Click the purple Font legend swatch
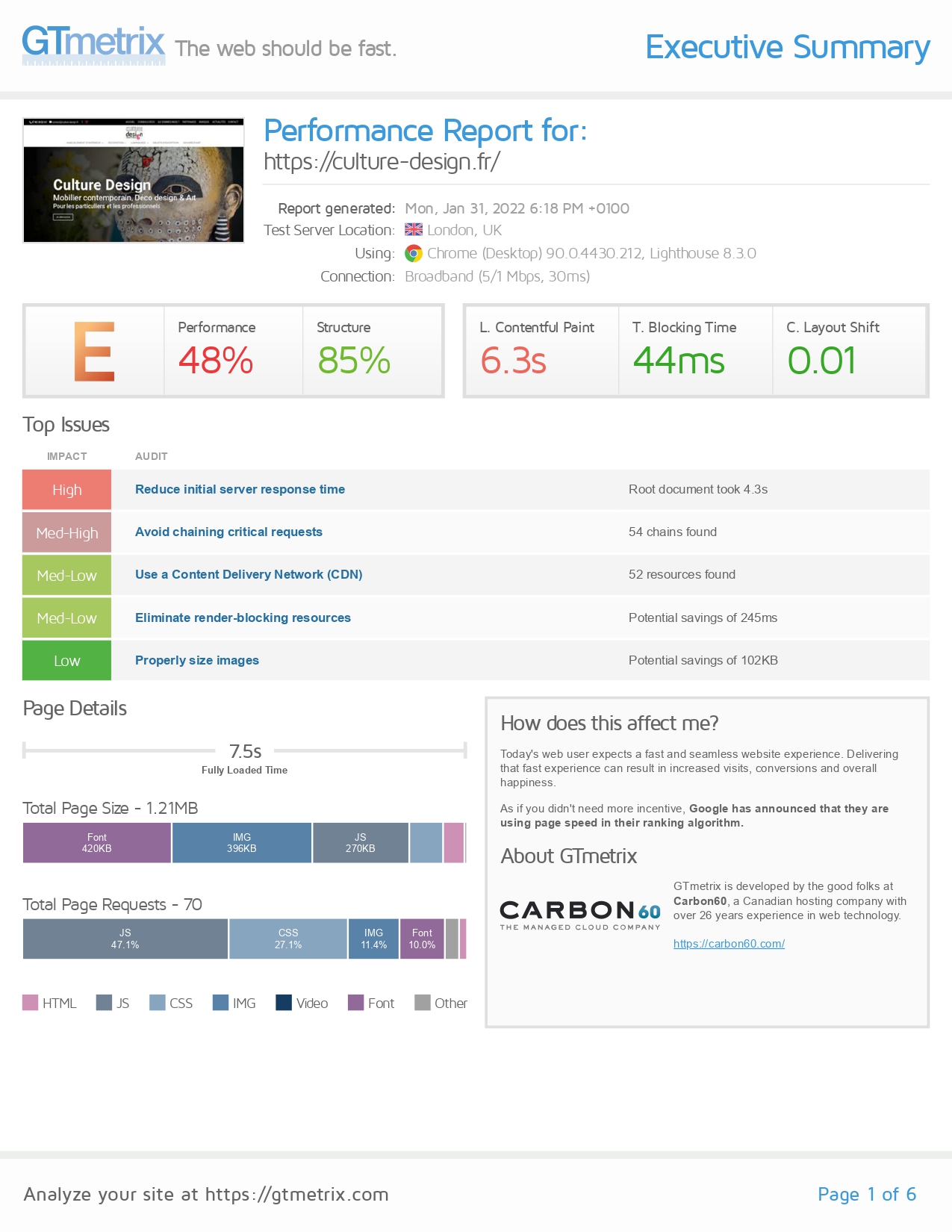 356,1003
